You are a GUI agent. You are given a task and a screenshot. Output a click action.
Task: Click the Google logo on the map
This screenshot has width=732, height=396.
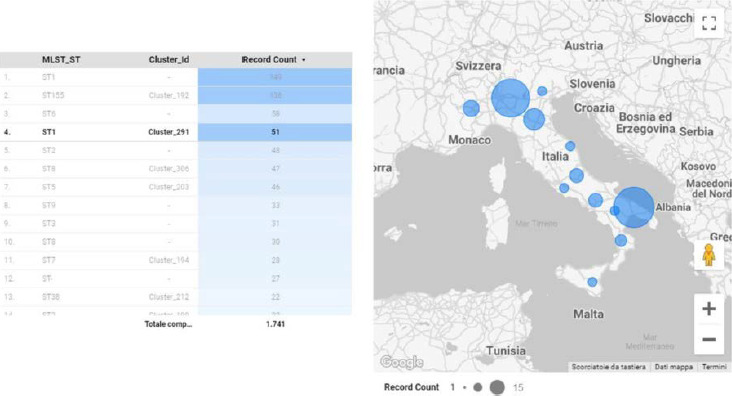[x=401, y=362]
